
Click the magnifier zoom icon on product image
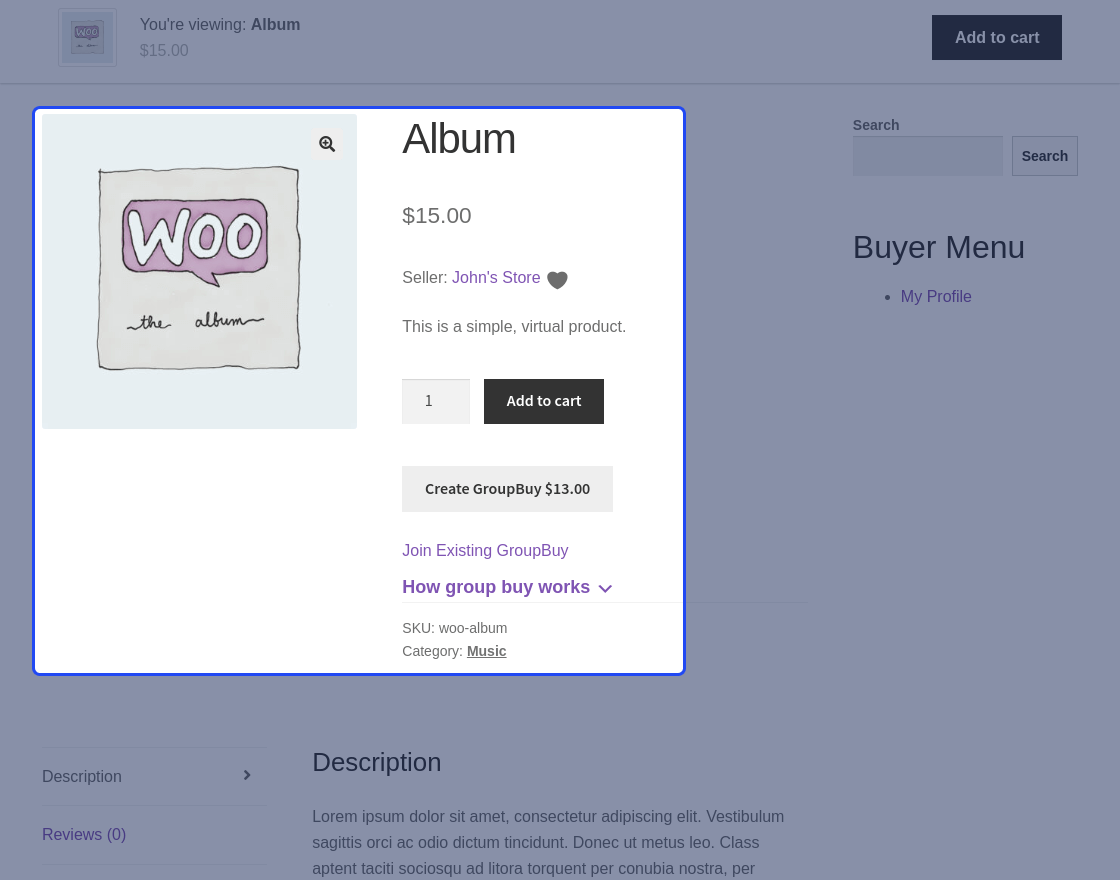327,144
